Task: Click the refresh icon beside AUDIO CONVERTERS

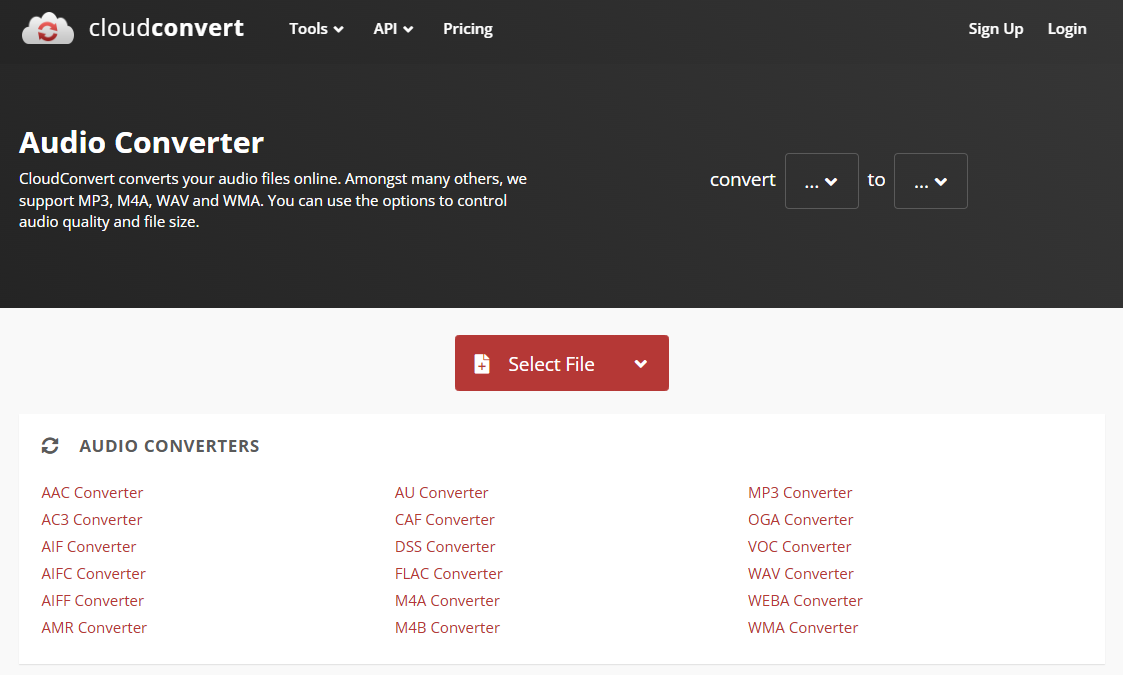Action: pos(50,445)
